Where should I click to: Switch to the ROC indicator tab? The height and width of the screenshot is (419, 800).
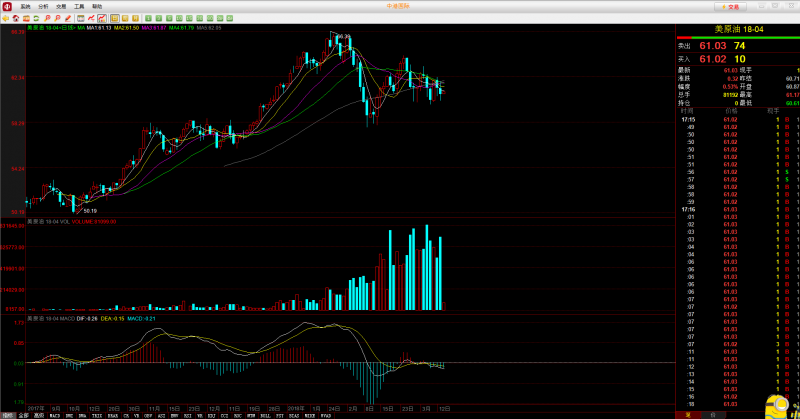[x=238, y=415]
